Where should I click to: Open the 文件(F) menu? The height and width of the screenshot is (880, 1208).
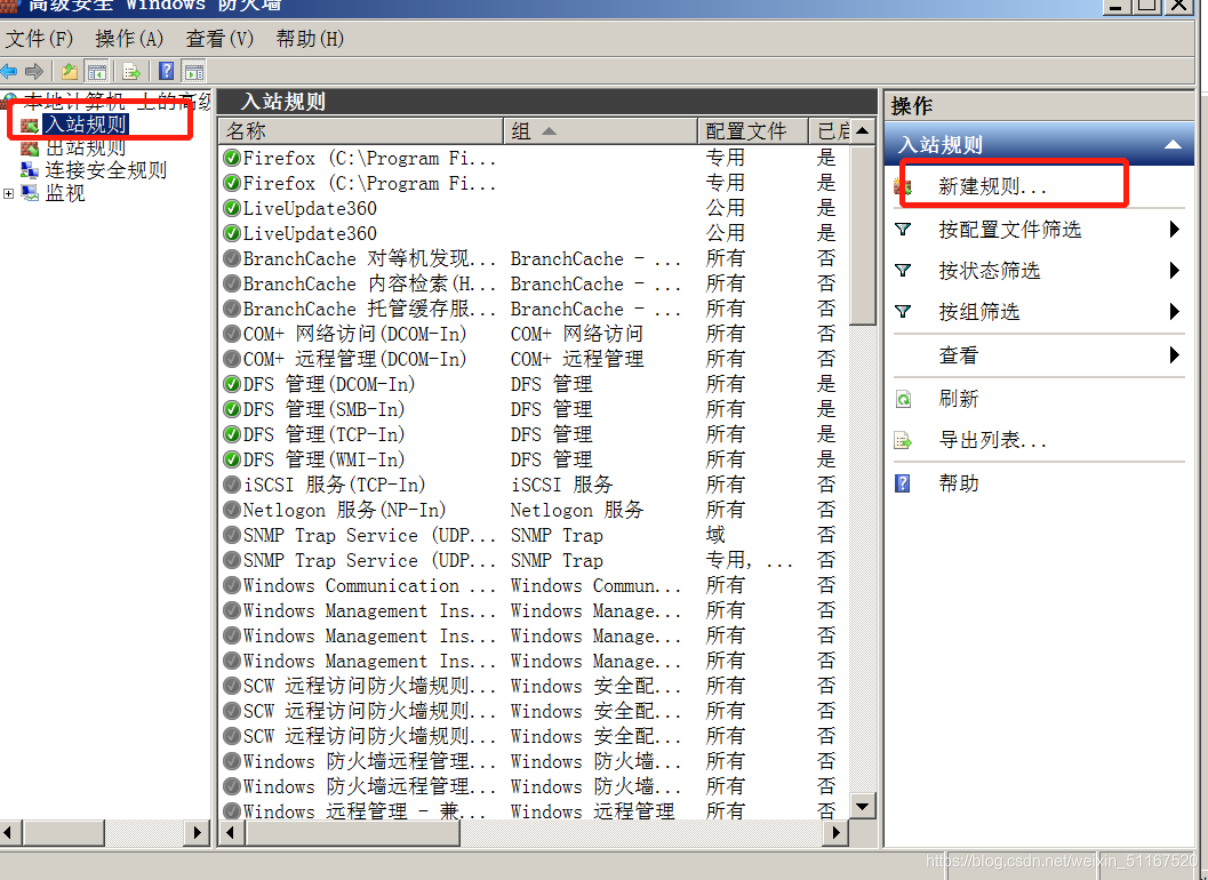[40, 38]
